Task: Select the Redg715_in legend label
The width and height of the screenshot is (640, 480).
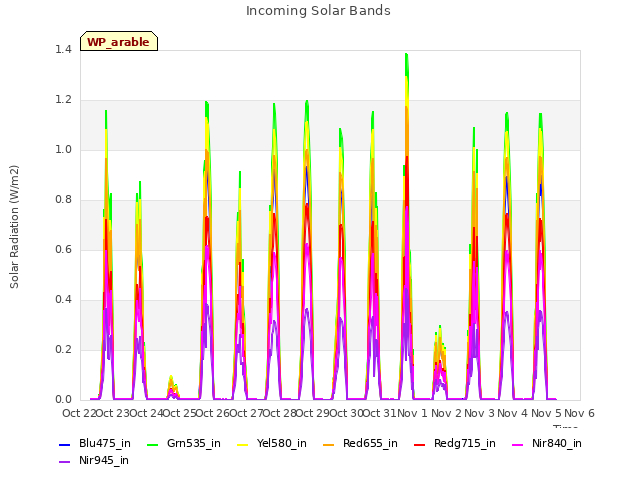Action: 465,444
